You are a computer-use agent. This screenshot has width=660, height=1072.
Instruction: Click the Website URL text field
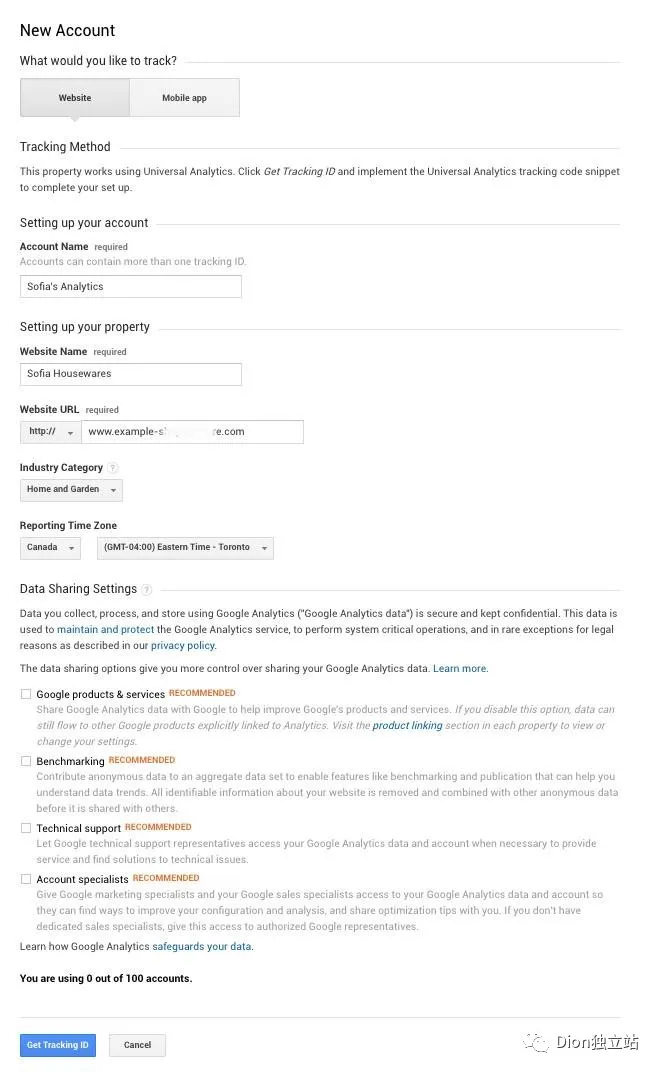(x=192, y=432)
